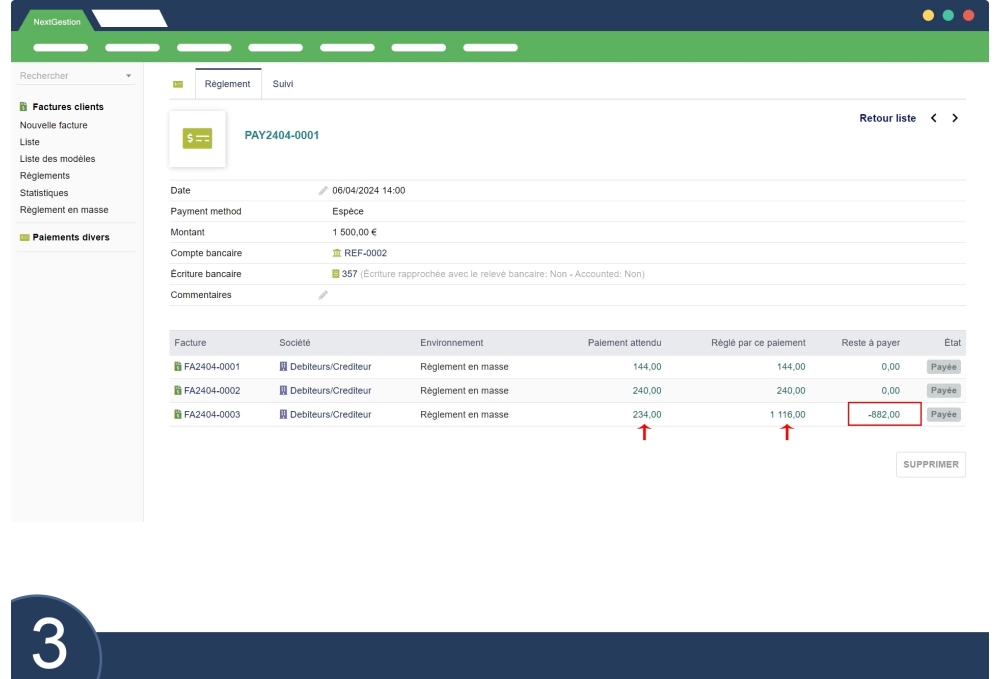The width and height of the screenshot is (1000, 679).
Task: Click inside the Rechercher search field
Action: click(x=60, y=76)
